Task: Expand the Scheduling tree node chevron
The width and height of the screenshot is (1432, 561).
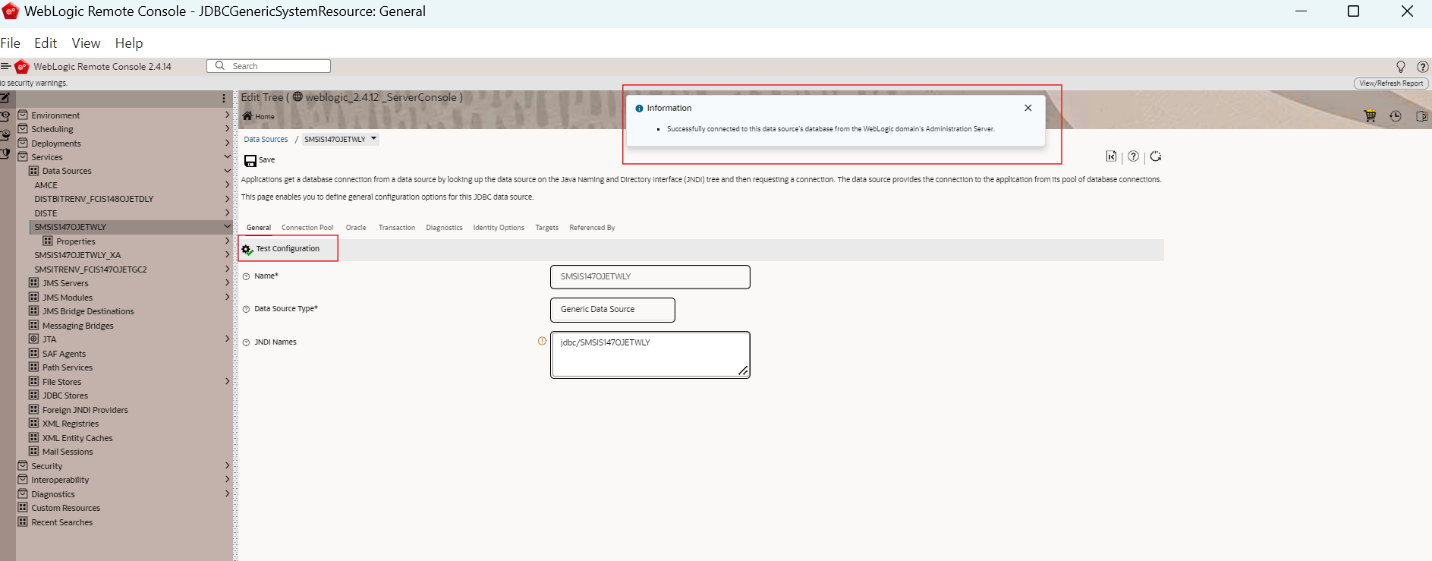Action: pos(227,129)
